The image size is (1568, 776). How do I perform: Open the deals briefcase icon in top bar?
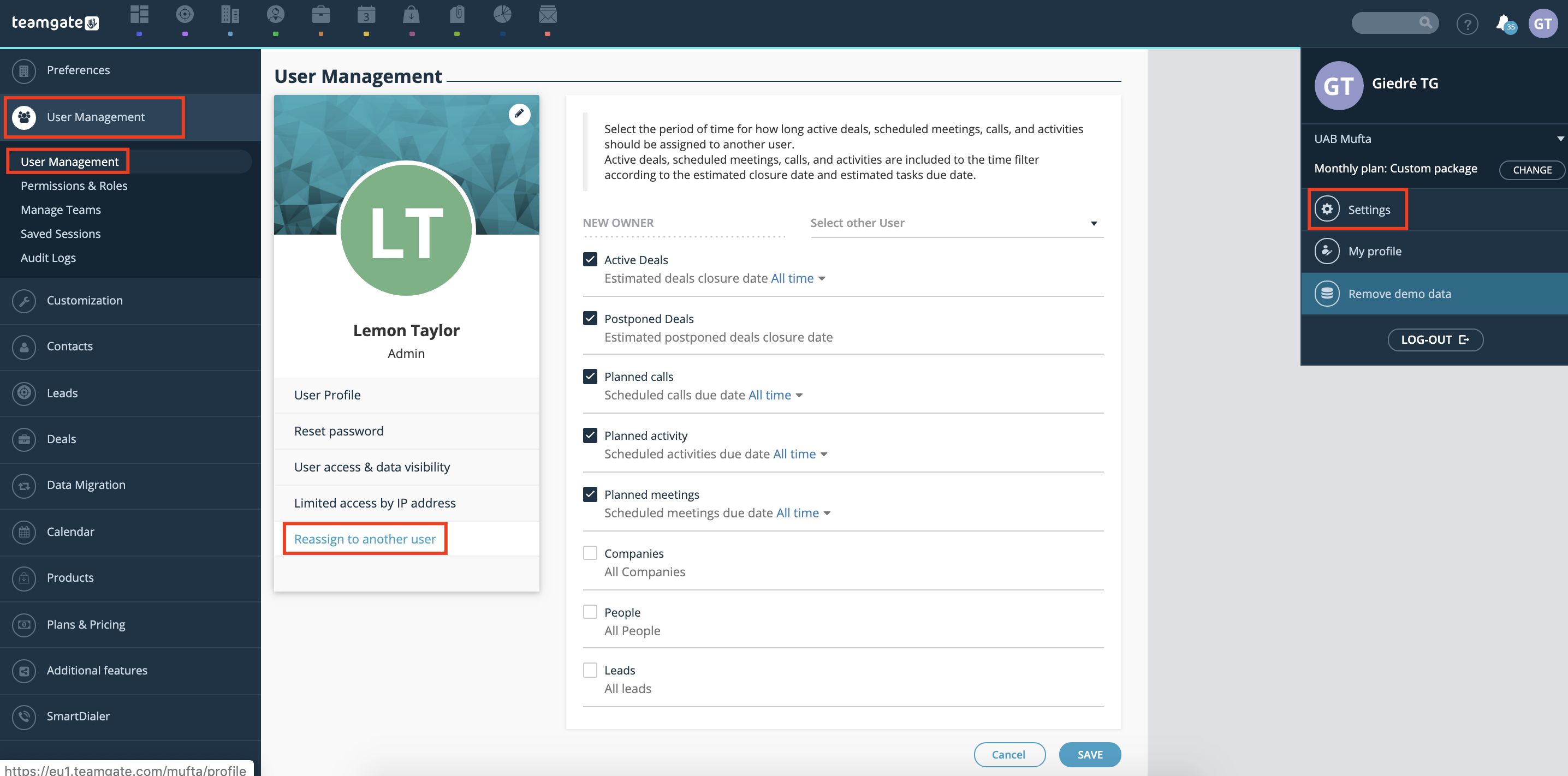(x=321, y=15)
